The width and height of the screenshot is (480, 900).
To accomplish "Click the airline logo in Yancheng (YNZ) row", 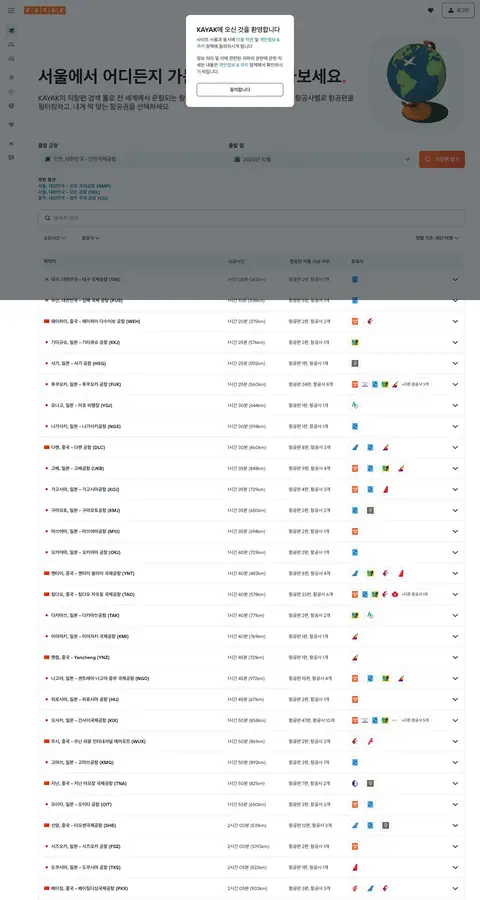I will coord(355,657).
